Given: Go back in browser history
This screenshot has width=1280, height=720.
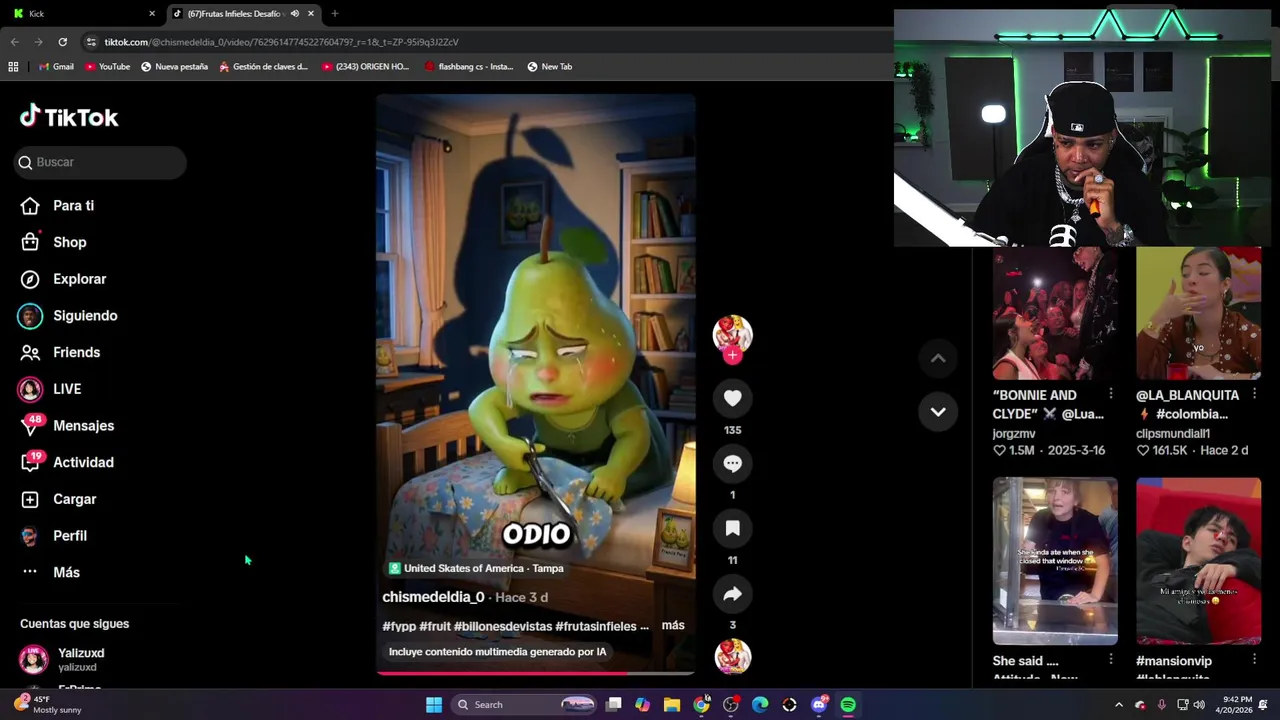Looking at the screenshot, I should pyautogui.click(x=14, y=42).
